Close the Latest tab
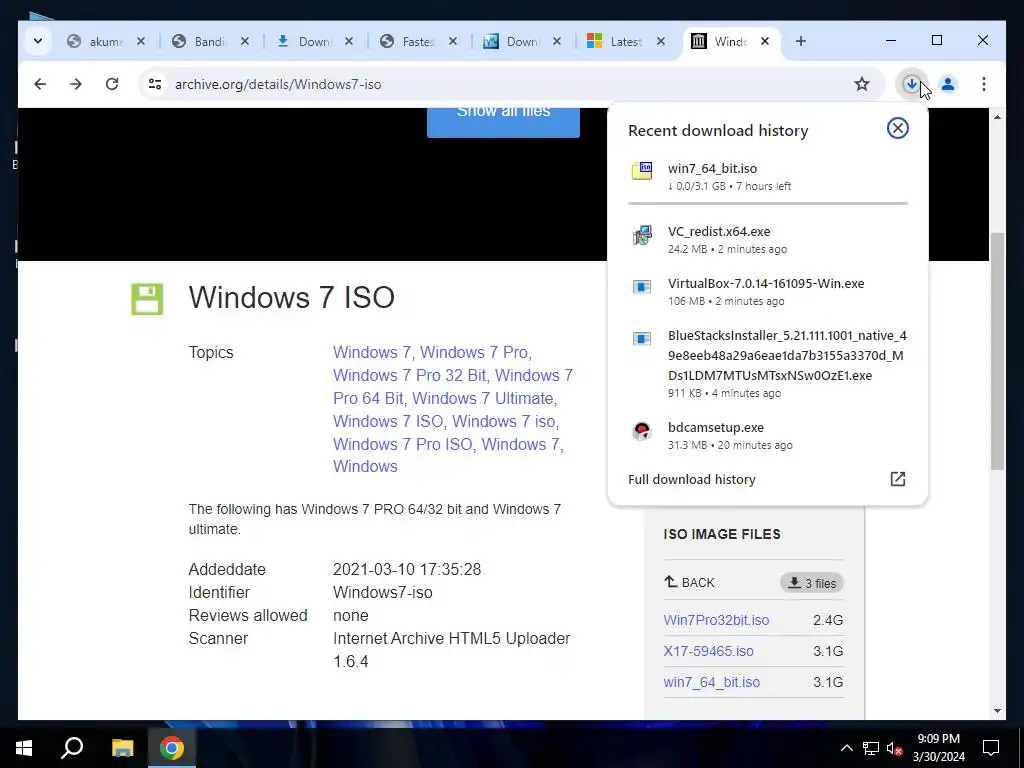 pos(661,41)
